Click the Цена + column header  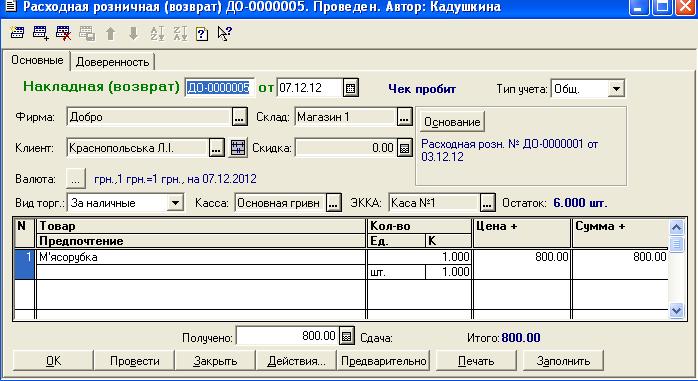(x=522, y=233)
